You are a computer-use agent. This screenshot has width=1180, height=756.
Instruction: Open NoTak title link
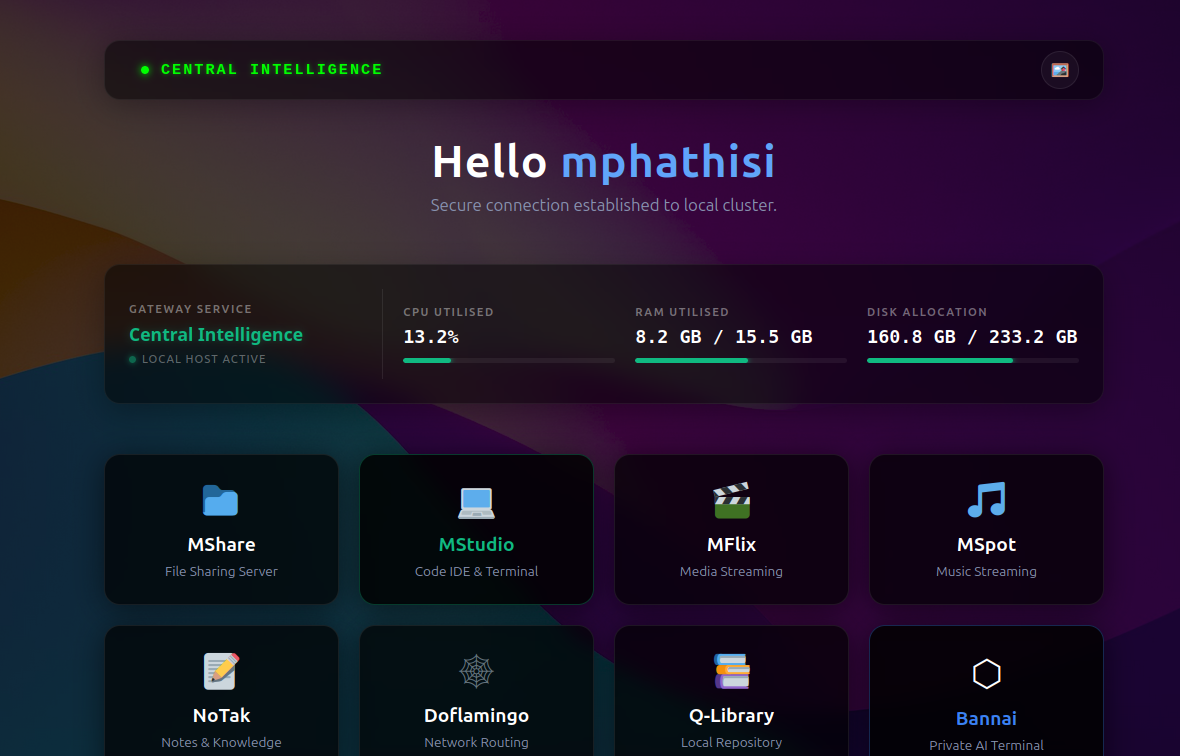pos(221,715)
